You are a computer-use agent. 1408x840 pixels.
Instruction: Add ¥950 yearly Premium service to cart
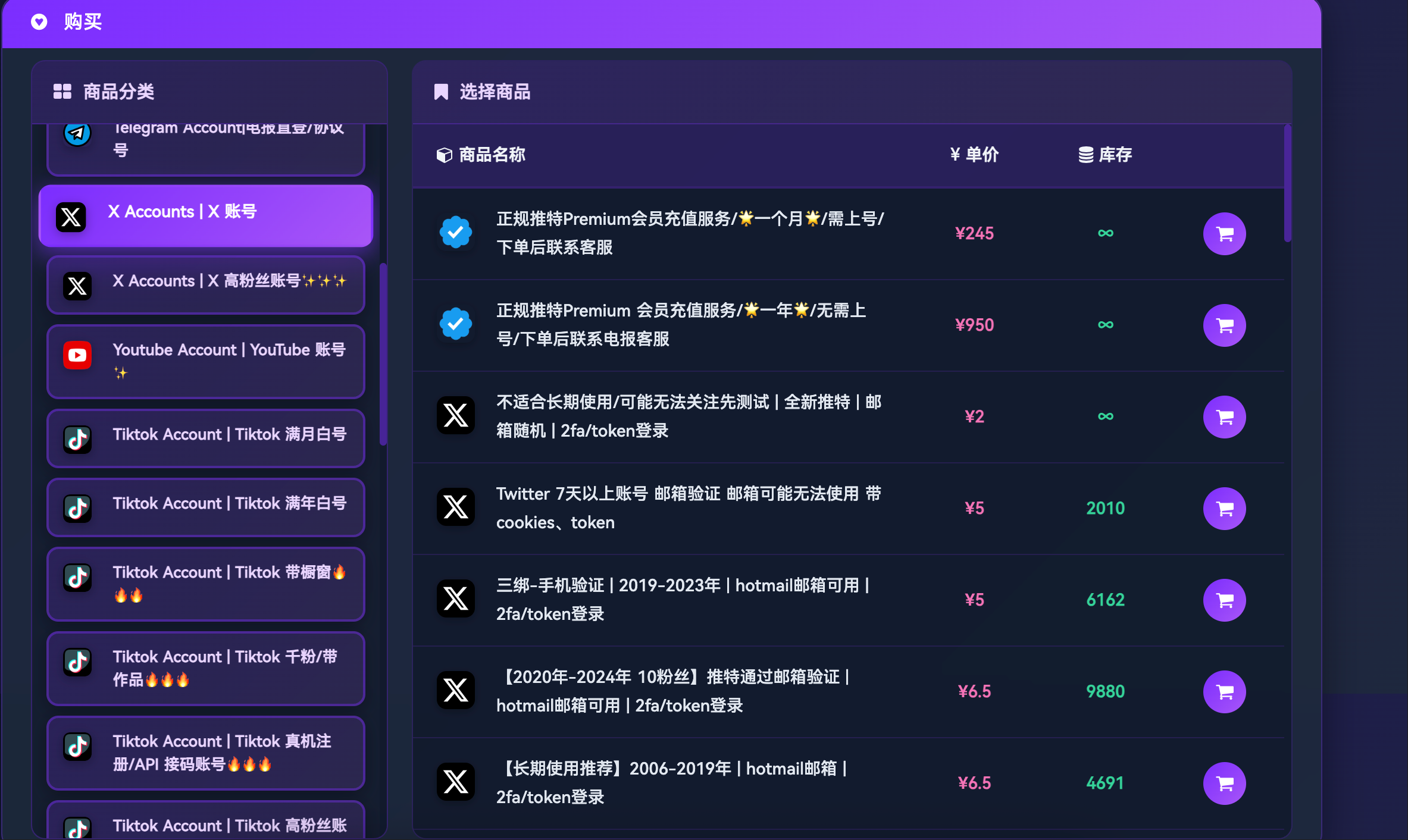pyautogui.click(x=1224, y=325)
